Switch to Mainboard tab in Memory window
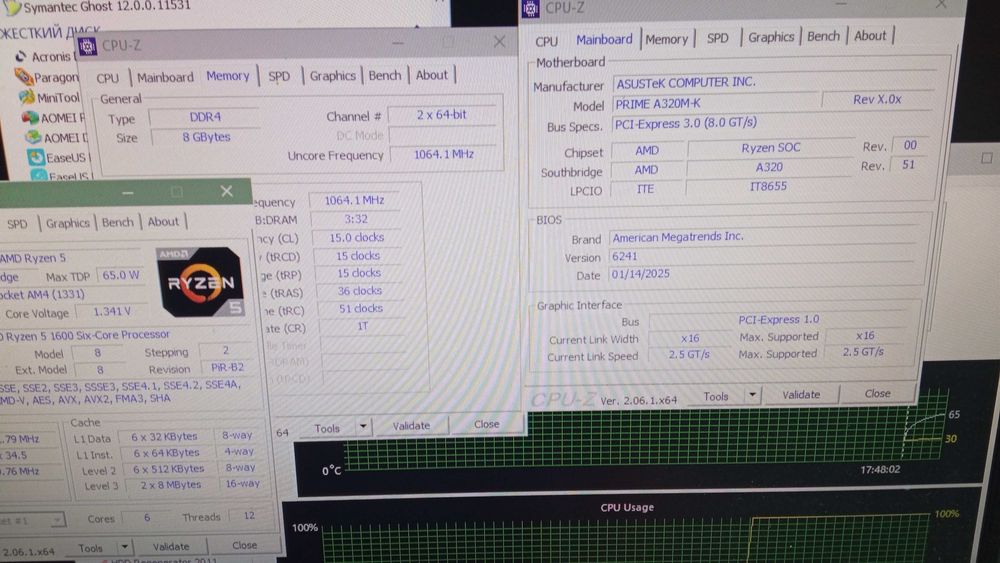Screen dimensions: 1000x563 tap(165, 77)
